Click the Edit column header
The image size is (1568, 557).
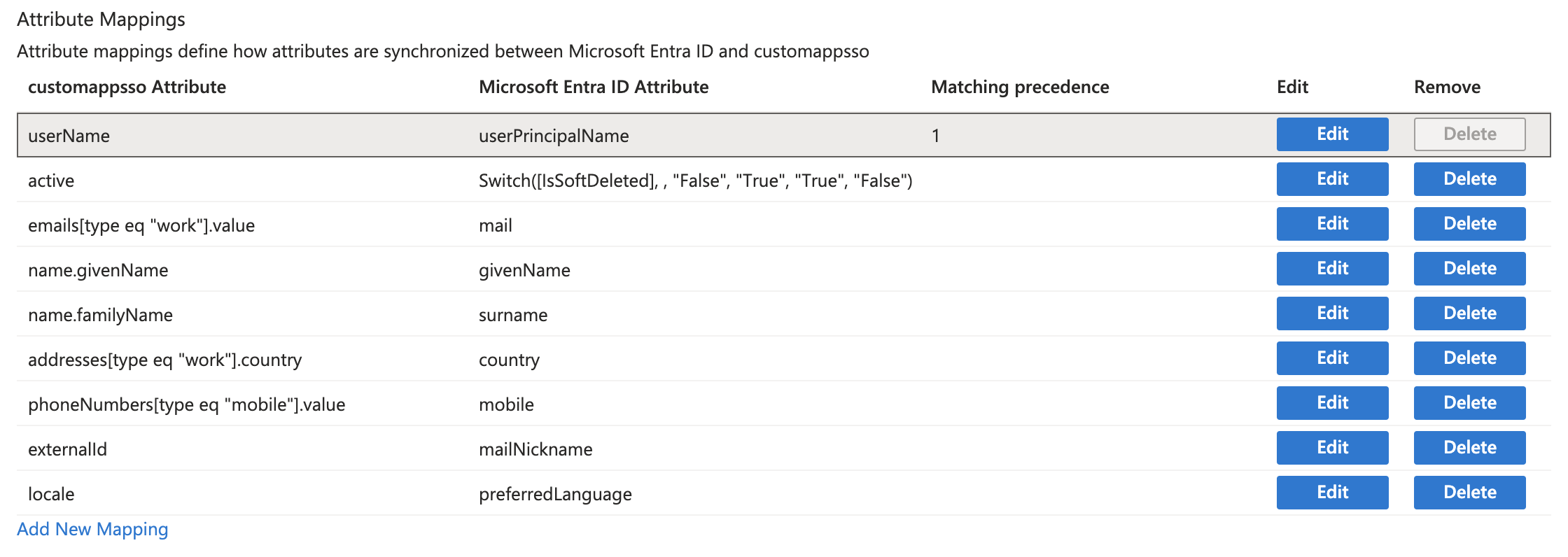(1292, 87)
